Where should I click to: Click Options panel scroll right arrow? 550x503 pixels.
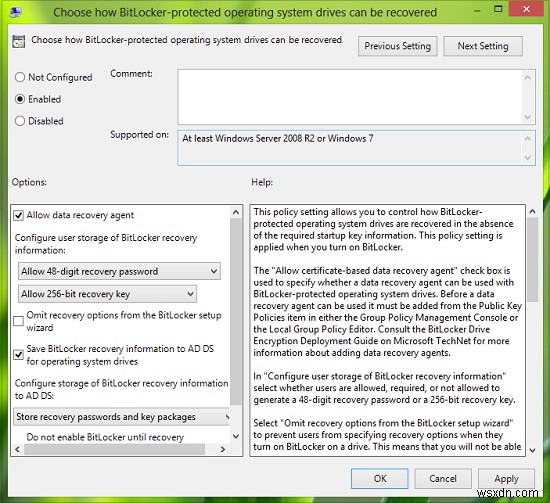pos(223,449)
